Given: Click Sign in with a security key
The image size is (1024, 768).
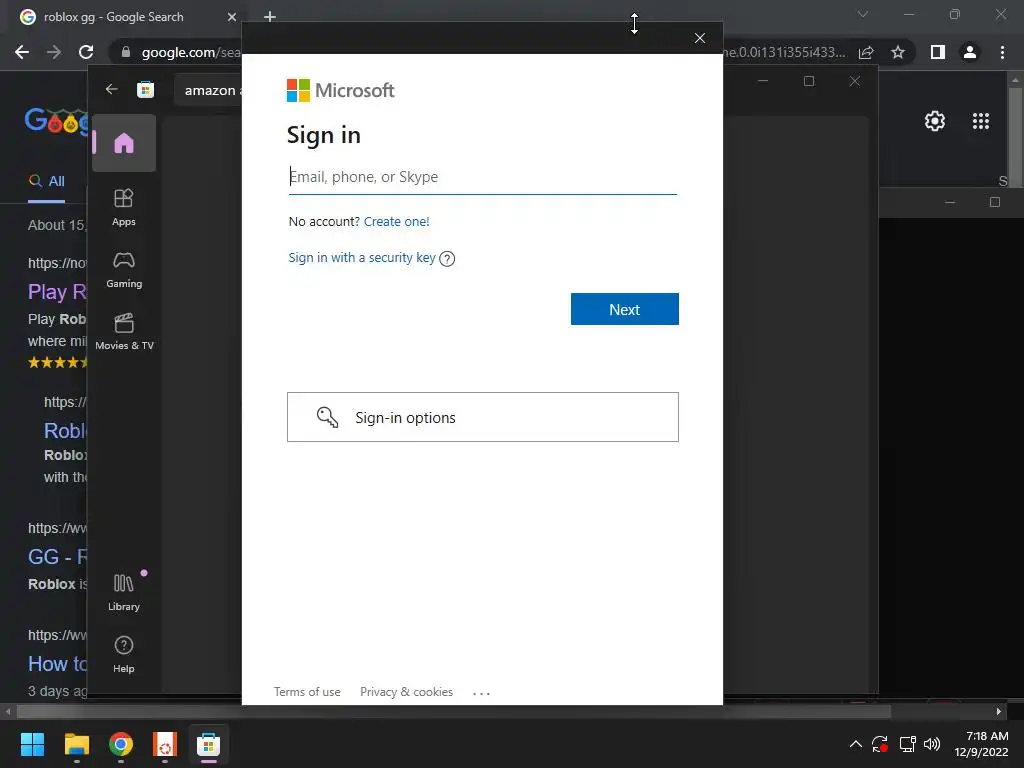Looking at the screenshot, I should tap(362, 257).
